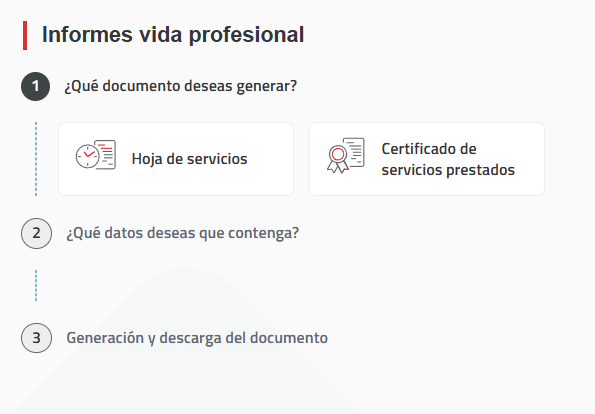Click the Hoja de servicios label text
595x414 pixels.
tap(189, 159)
